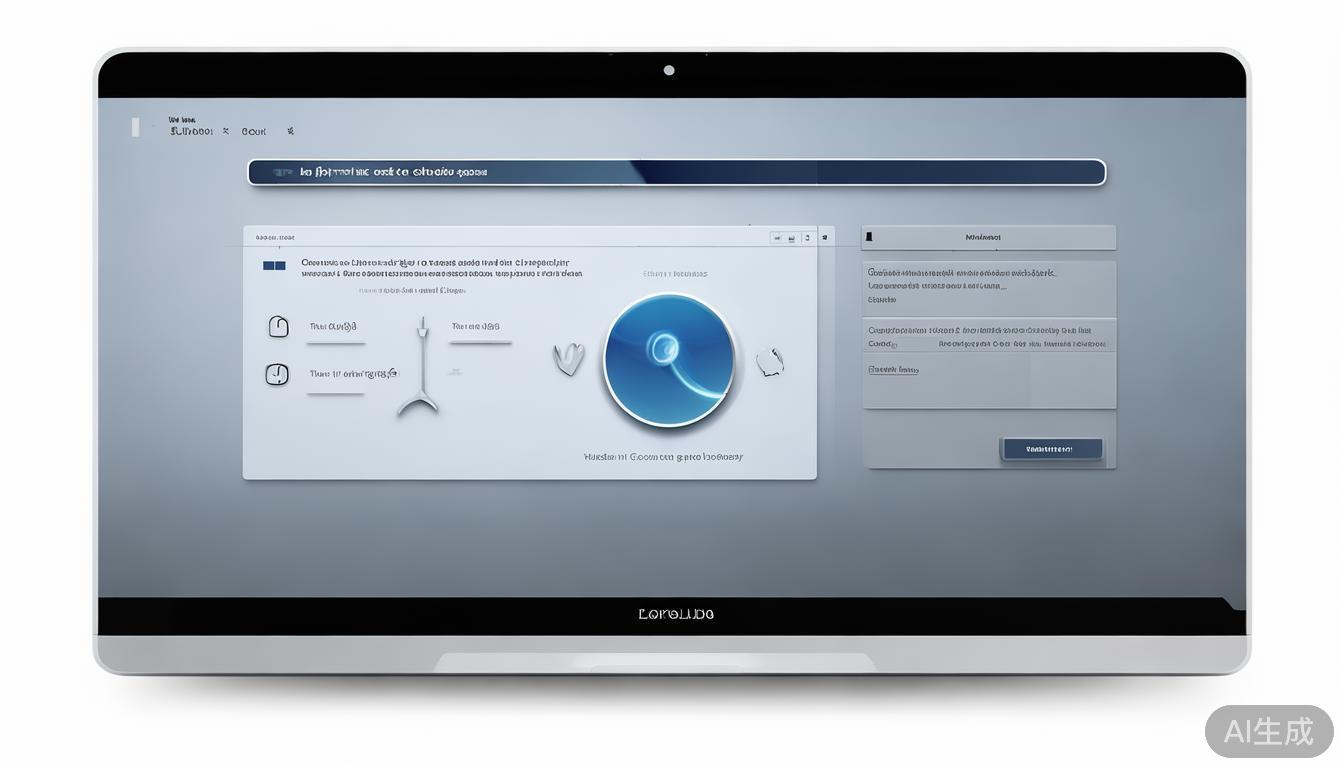
Task: Click the white vertical bar icon at top-left
Action: 135,127
